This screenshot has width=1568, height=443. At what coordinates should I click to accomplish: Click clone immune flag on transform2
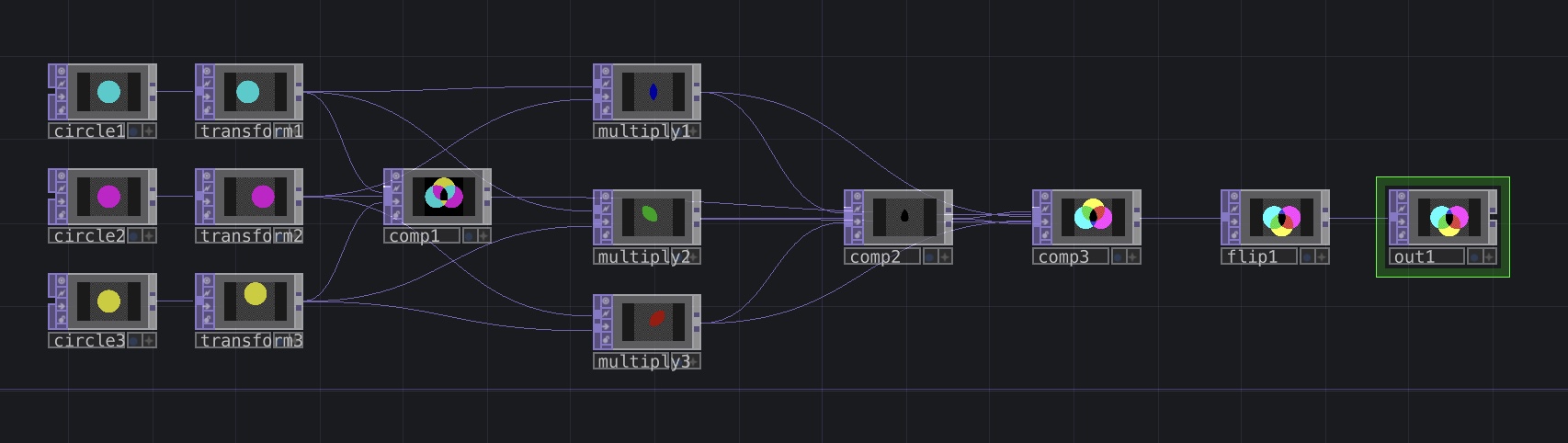click(209, 188)
